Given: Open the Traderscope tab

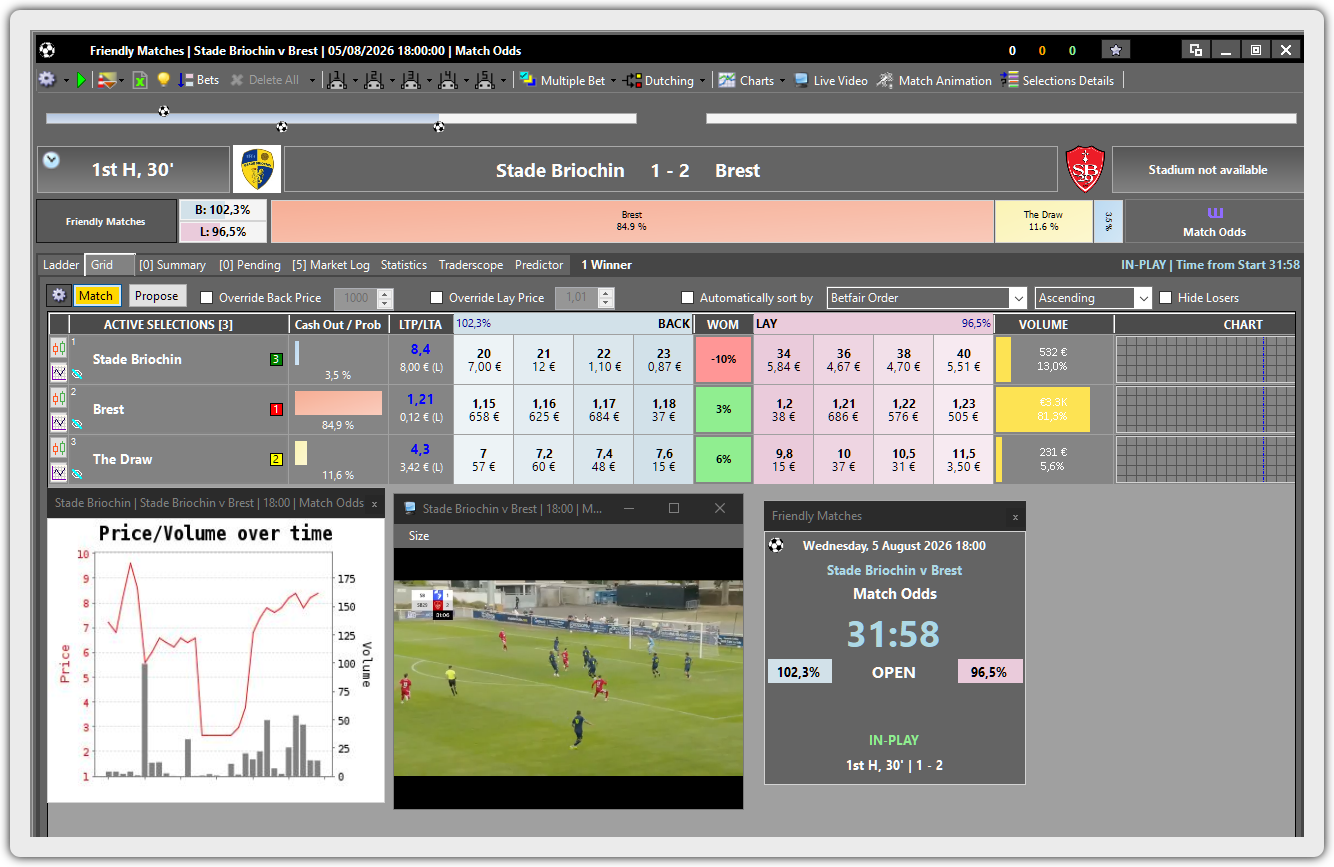Looking at the screenshot, I should coord(471,265).
